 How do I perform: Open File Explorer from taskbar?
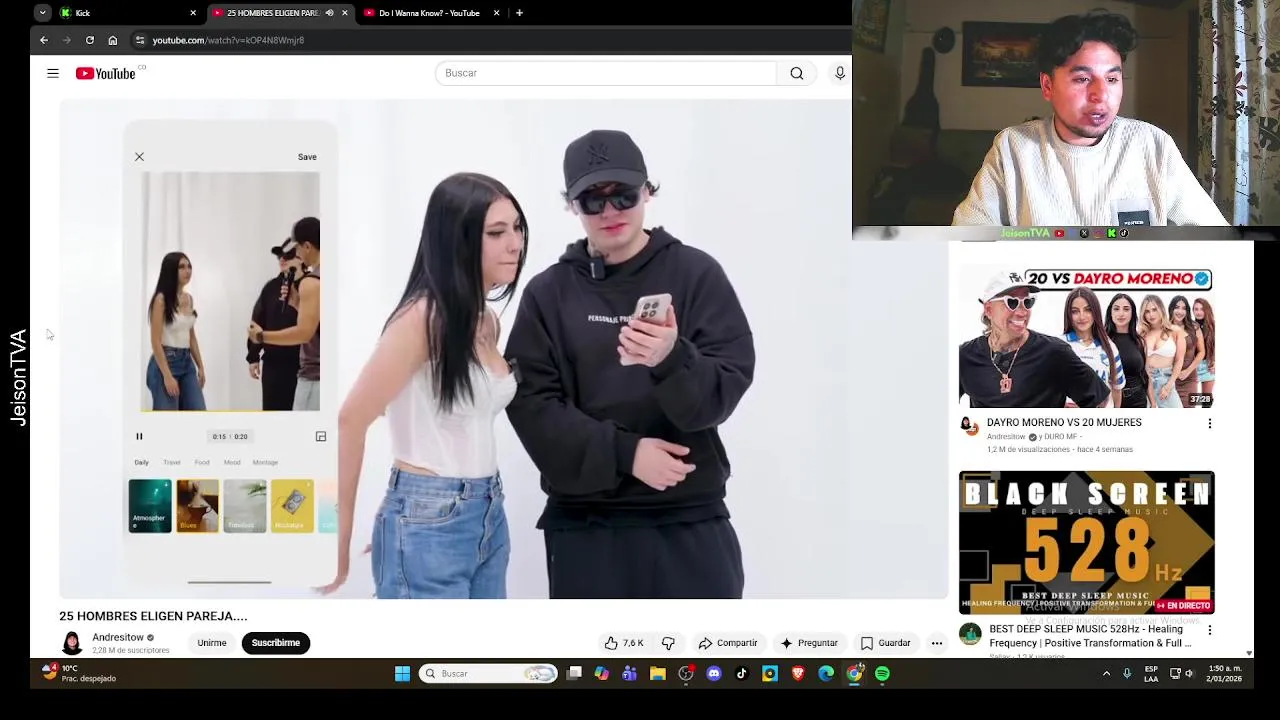tap(658, 674)
